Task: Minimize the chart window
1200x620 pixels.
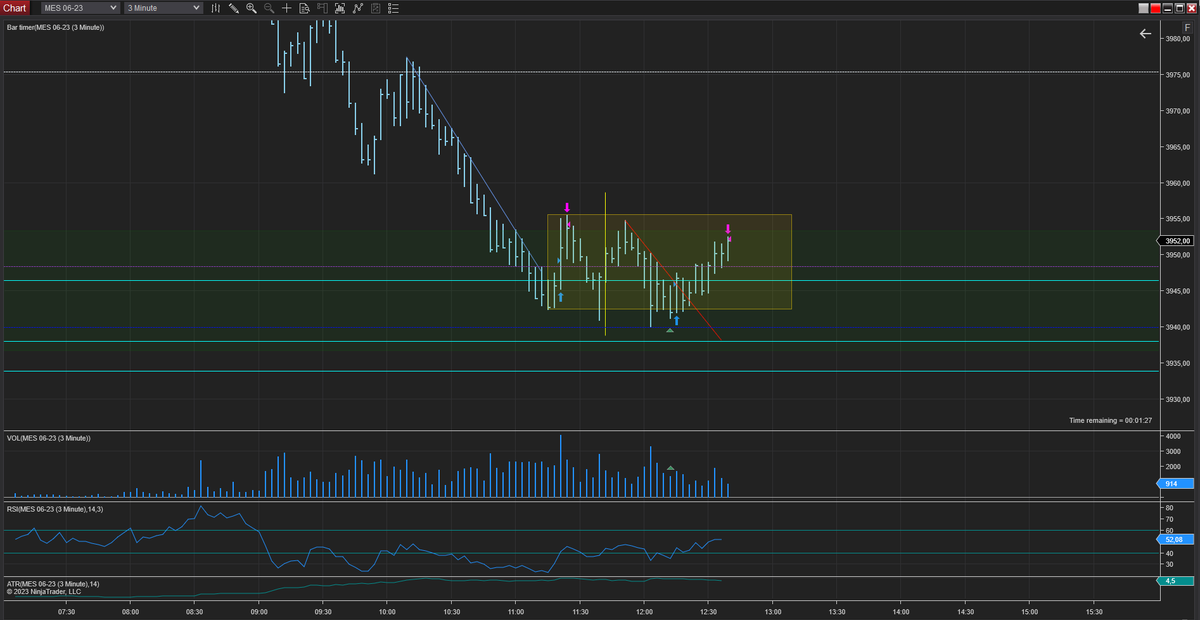Action: tap(1168, 8)
